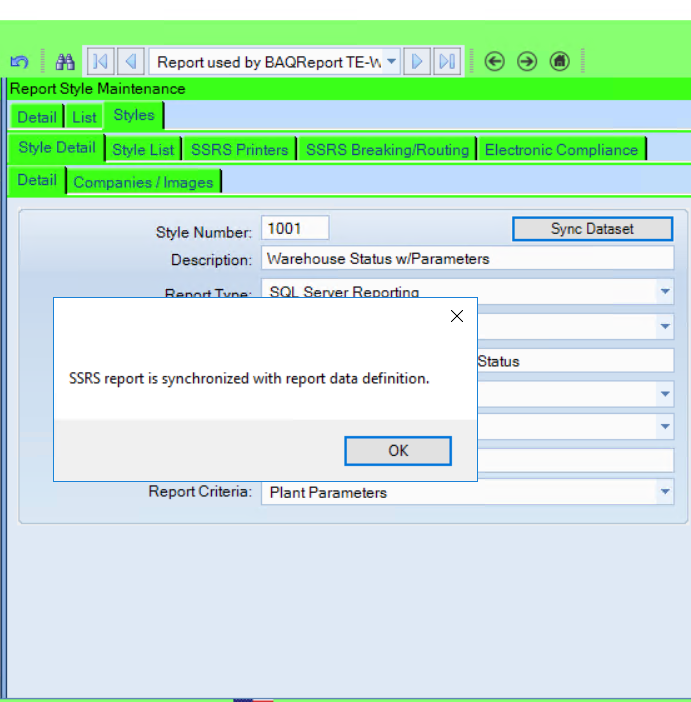Click the Back circle arrow icon
Viewport: 691px width, 702px height.
click(494, 61)
